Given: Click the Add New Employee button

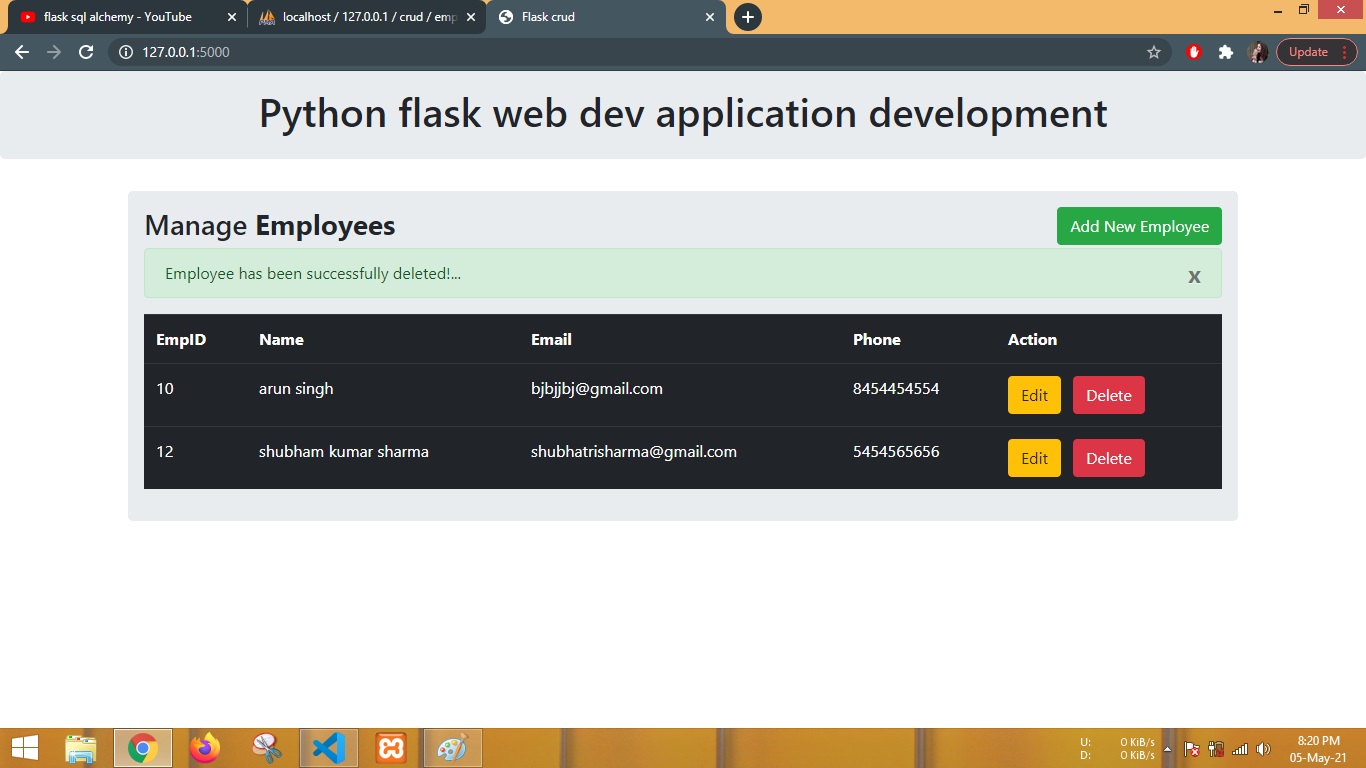Looking at the screenshot, I should click(x=1138, y=226).
